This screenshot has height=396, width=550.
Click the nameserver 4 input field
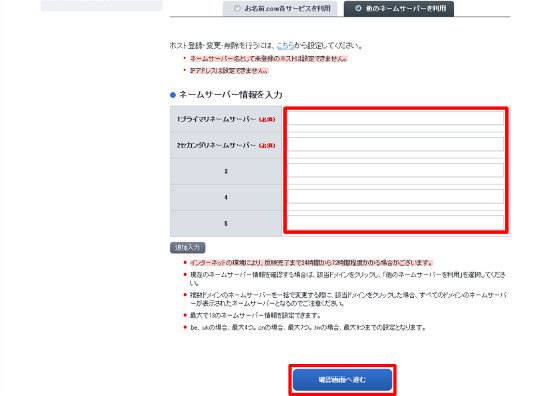[396, 196]
